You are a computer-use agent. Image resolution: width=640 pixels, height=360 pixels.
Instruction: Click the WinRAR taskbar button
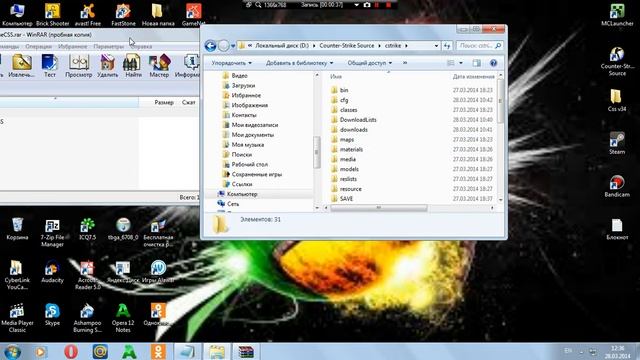[246, 351]
